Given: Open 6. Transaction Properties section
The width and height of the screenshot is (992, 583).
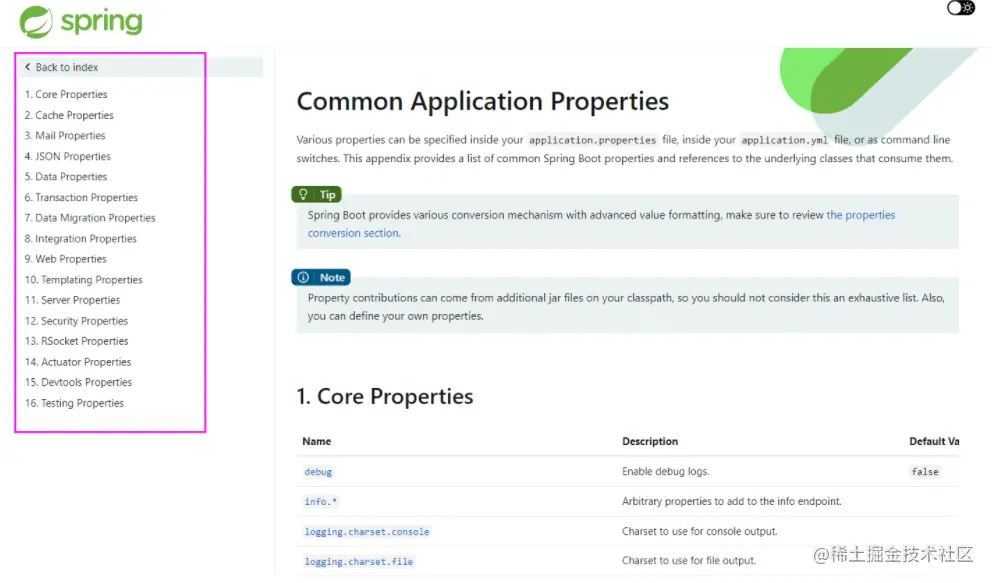Looking at the screenshot, I should coord(81,197).
